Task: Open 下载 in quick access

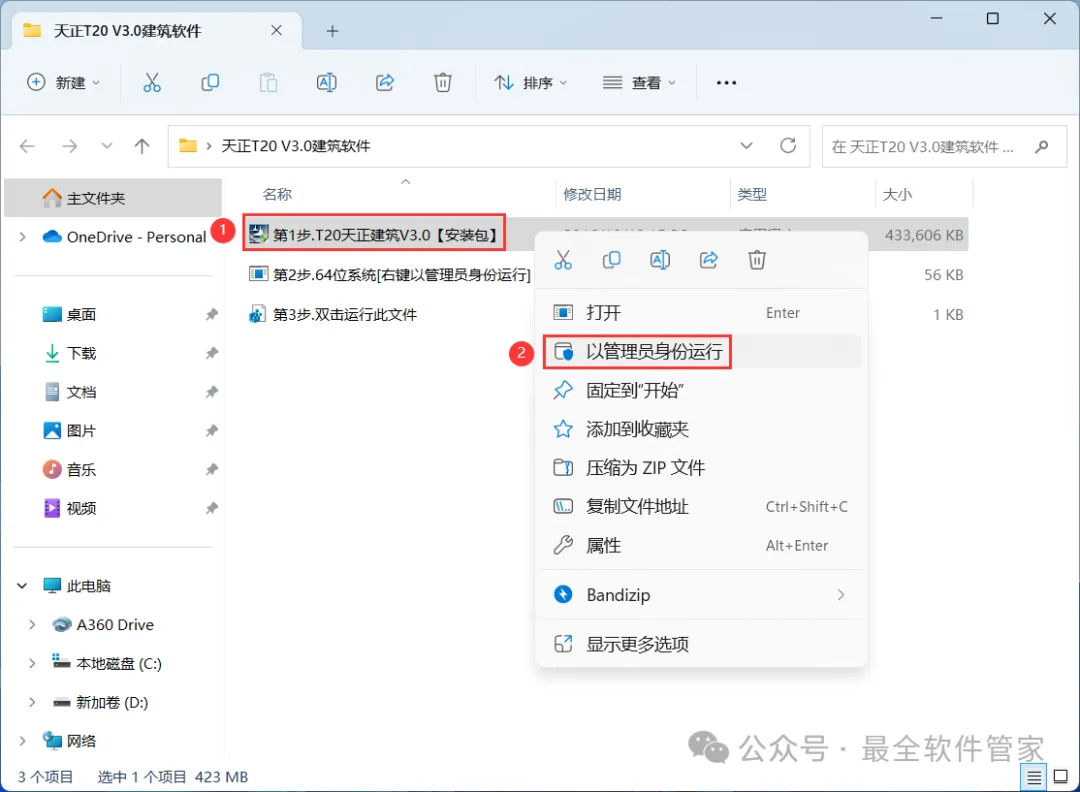Action: click(x=81, y=353)
